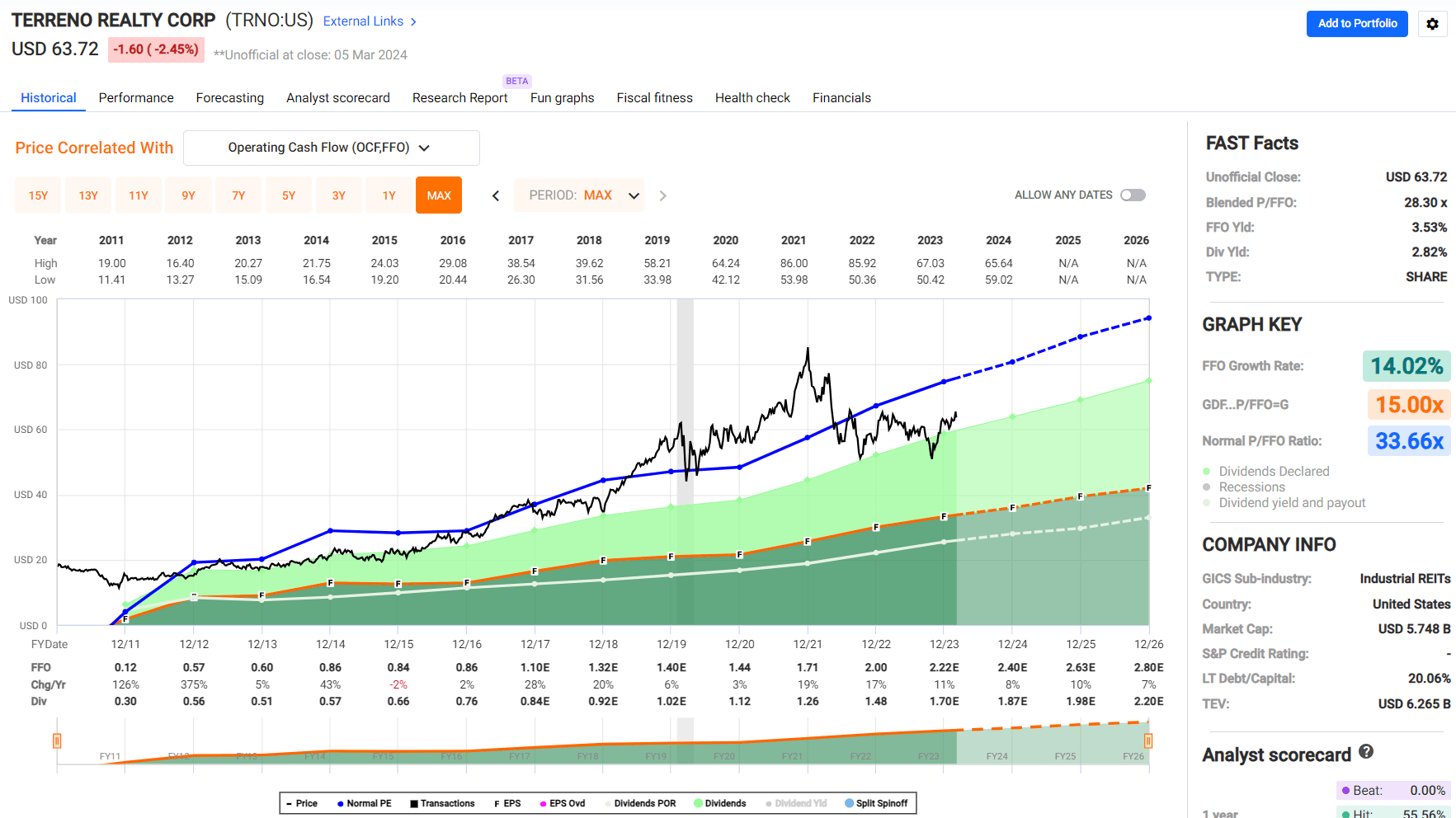Click 12/23 FFO value 2.22E
1456x818 pixels.
[945, 668]
